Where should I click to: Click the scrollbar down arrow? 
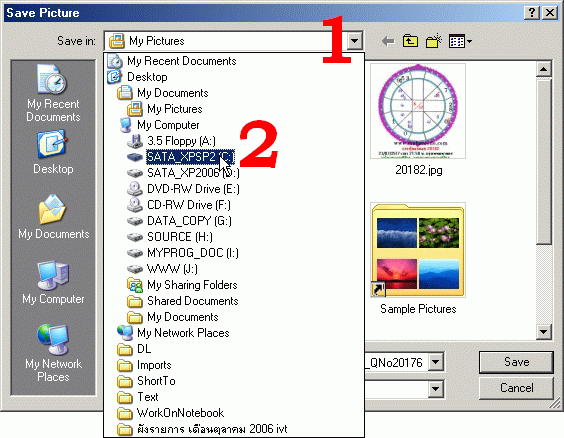[543, 332]
